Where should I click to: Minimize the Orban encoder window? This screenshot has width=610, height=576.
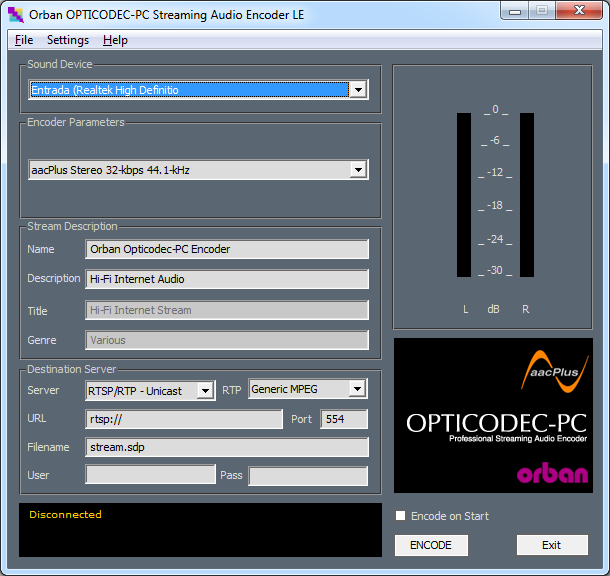point(515,11)
